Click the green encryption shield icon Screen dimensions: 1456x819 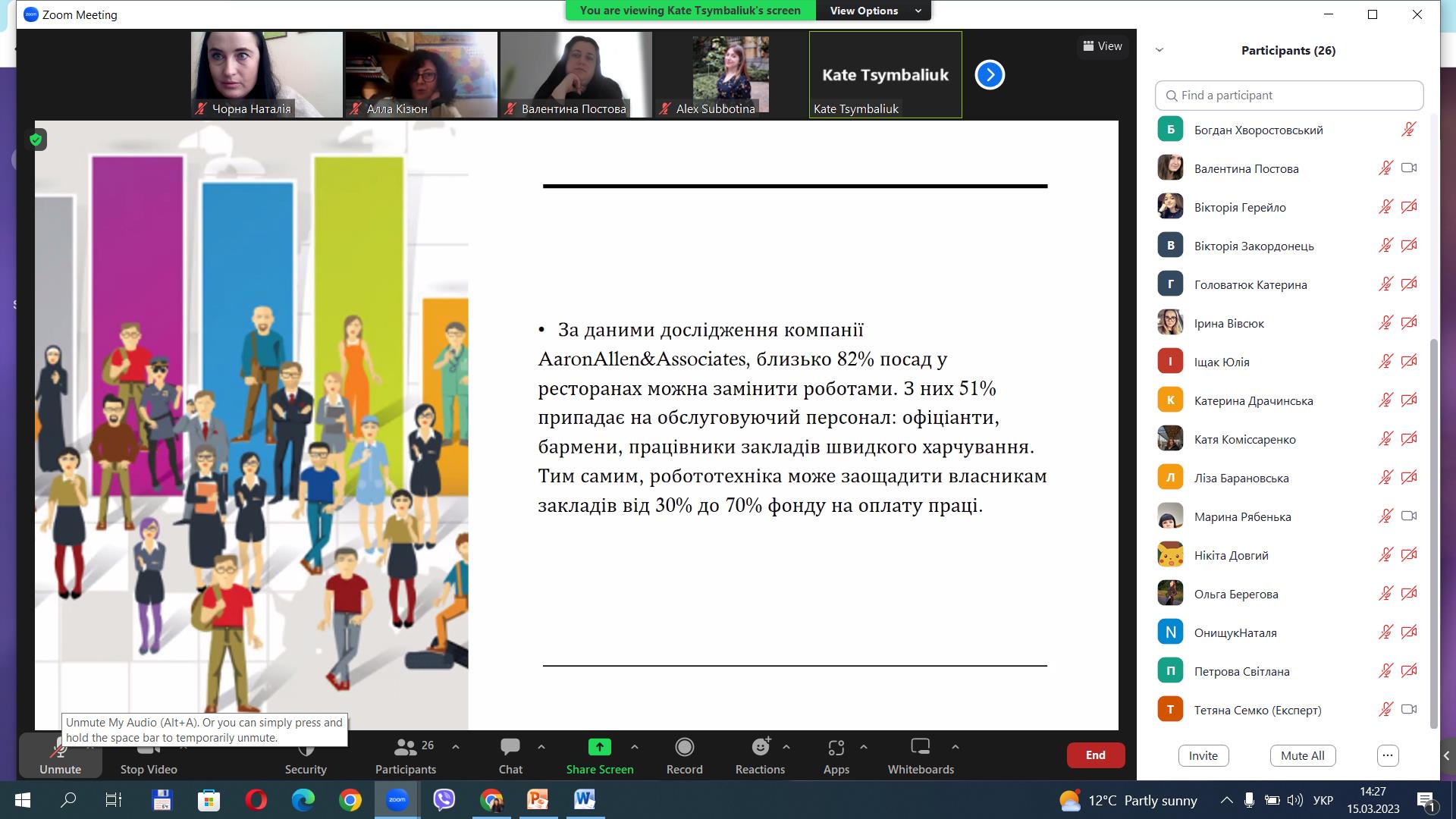coord(36,140)
